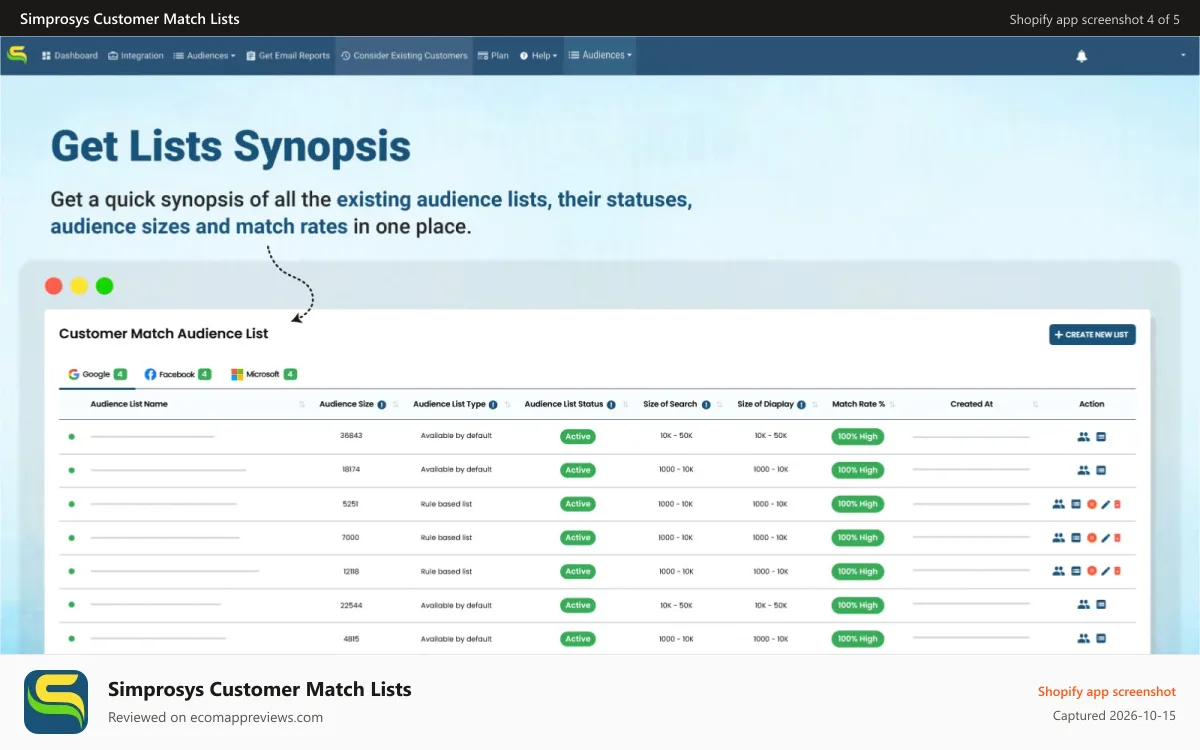The image size is (1200, 750).
Task: Click the Create New List button
Action: [1092, 334]
